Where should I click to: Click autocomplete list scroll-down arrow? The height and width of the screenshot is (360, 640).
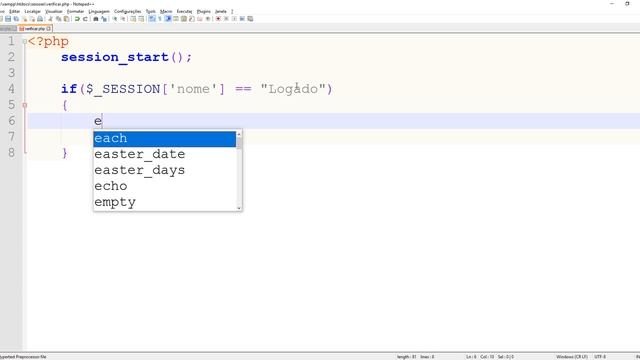(239, 208)
